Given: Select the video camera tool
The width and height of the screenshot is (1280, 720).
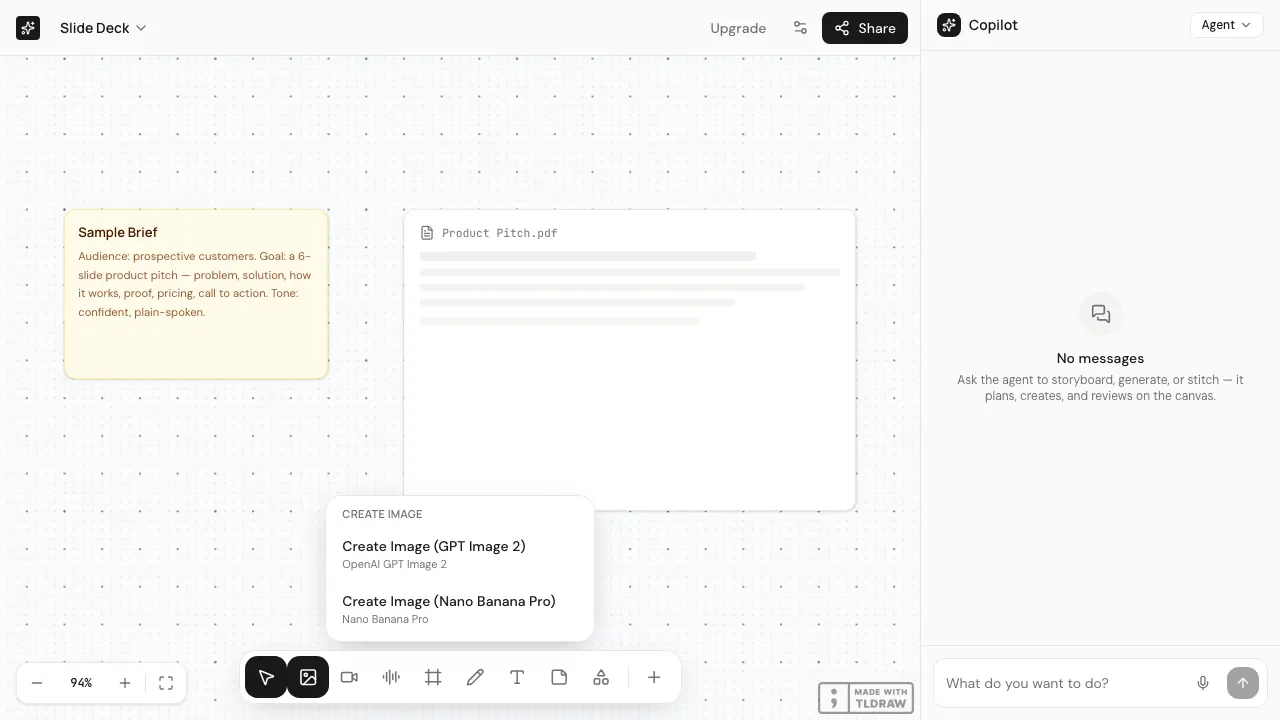Looking at the screenshot, I should point(349,677).
